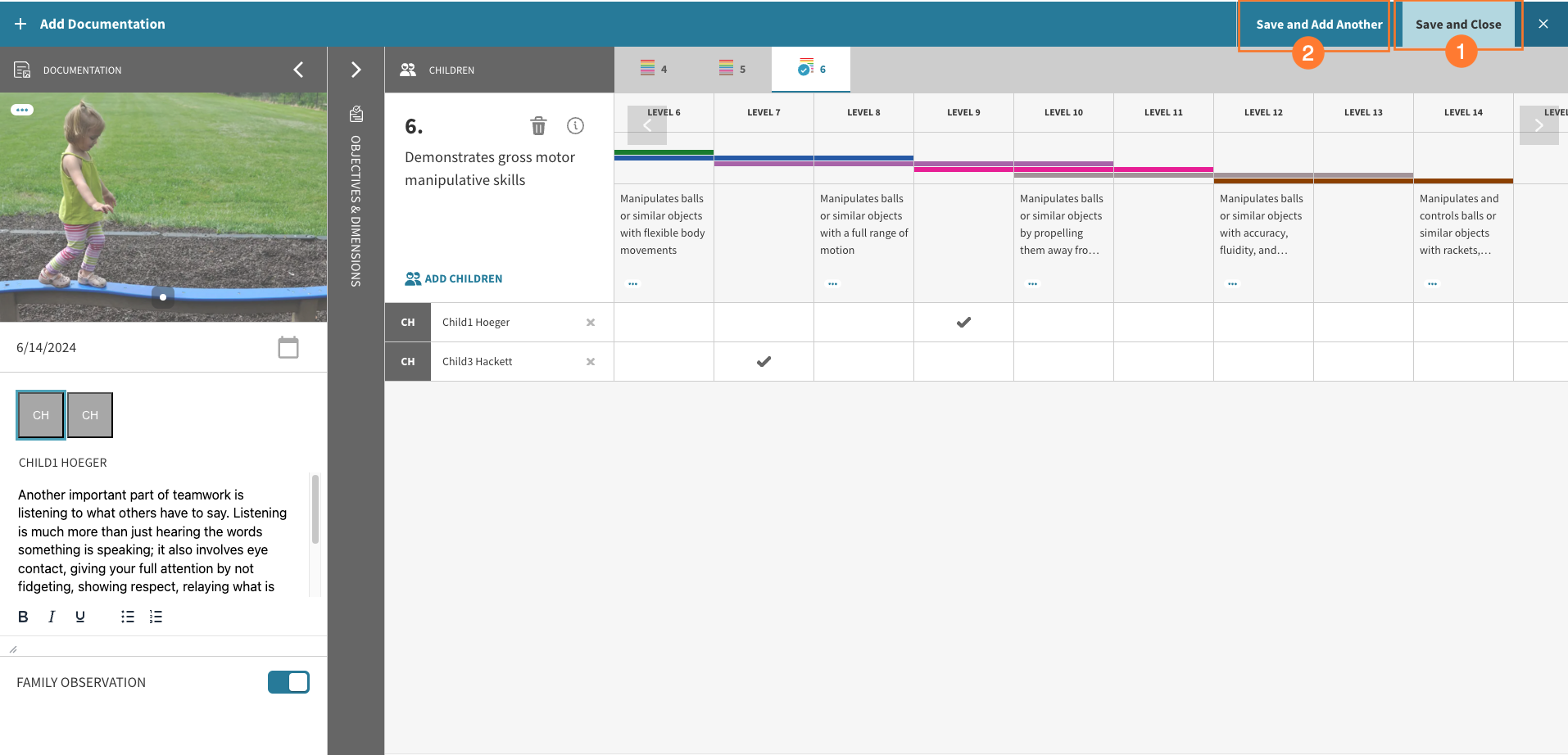Open the info tooltip for objective 6
The height and width of the screenshot is (755, 1568).
pos(575,126)
